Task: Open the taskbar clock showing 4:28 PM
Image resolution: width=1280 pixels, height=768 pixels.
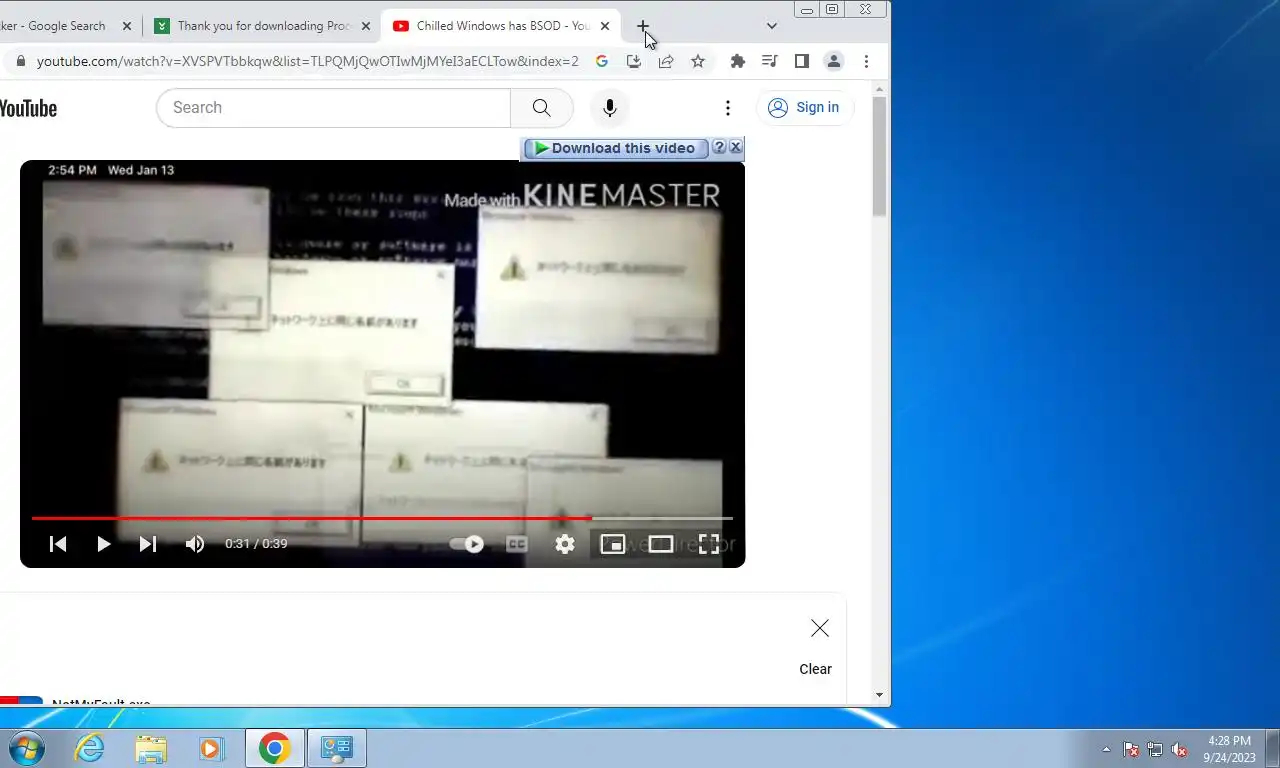Action: tap(1229, 749)
